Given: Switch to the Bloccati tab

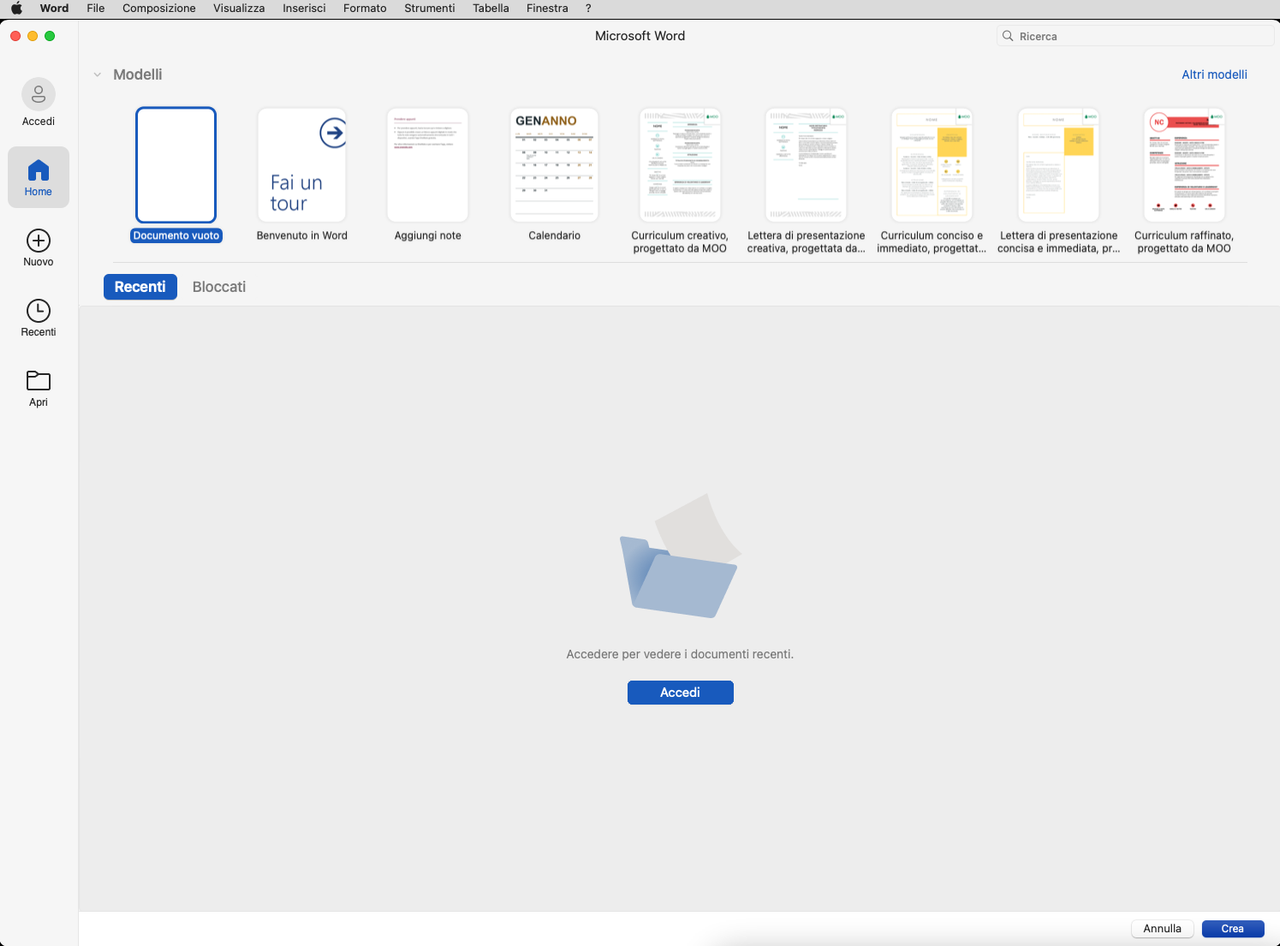Looking at the screenshot, I should (x=219, y=287).
